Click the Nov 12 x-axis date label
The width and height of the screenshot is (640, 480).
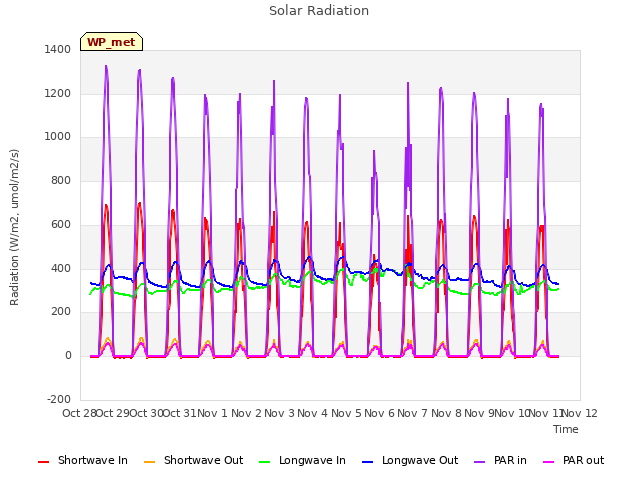(x=581, y=413)
